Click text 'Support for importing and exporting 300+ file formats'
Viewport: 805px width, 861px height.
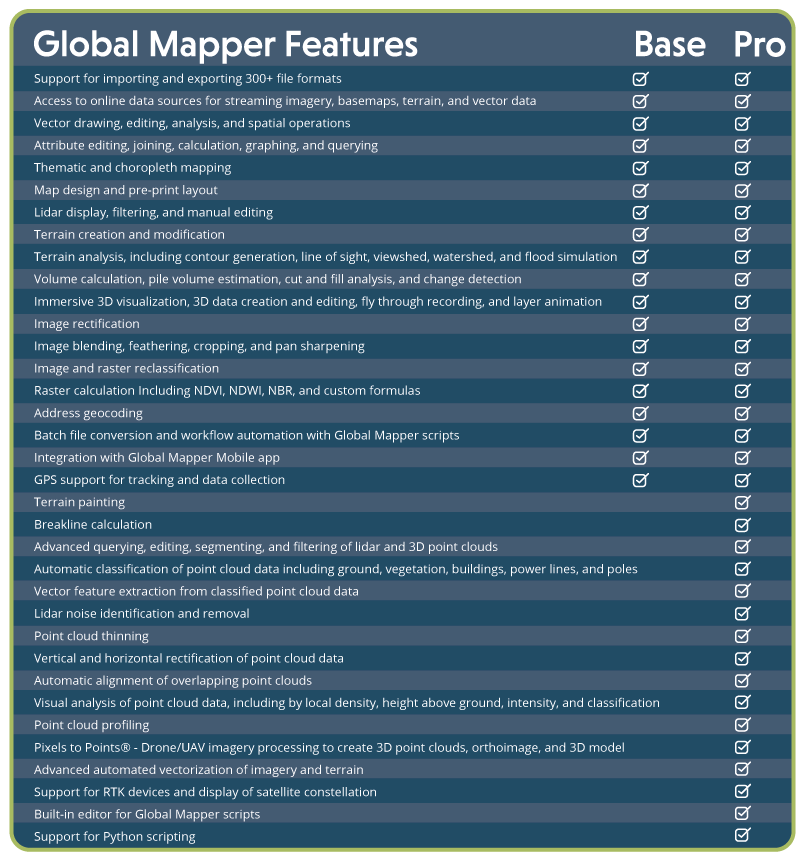pos(188,79)
